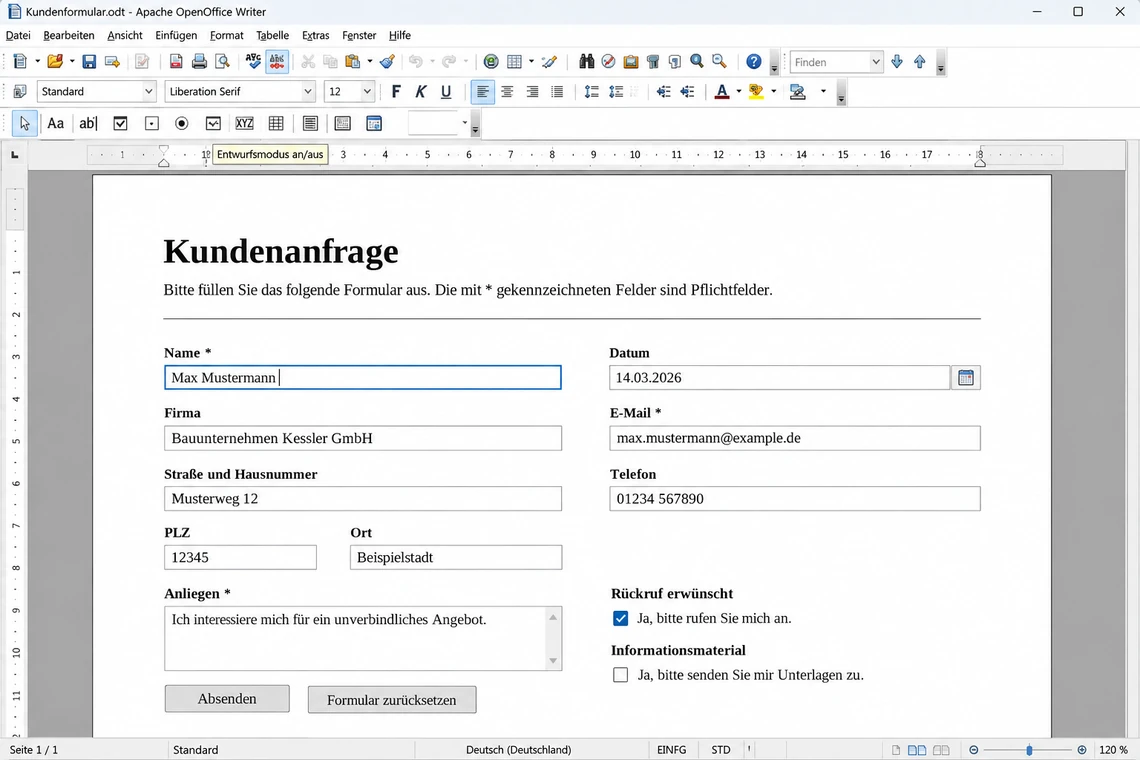
Task: Click the Document as E-mail icon
Action: 112,62
